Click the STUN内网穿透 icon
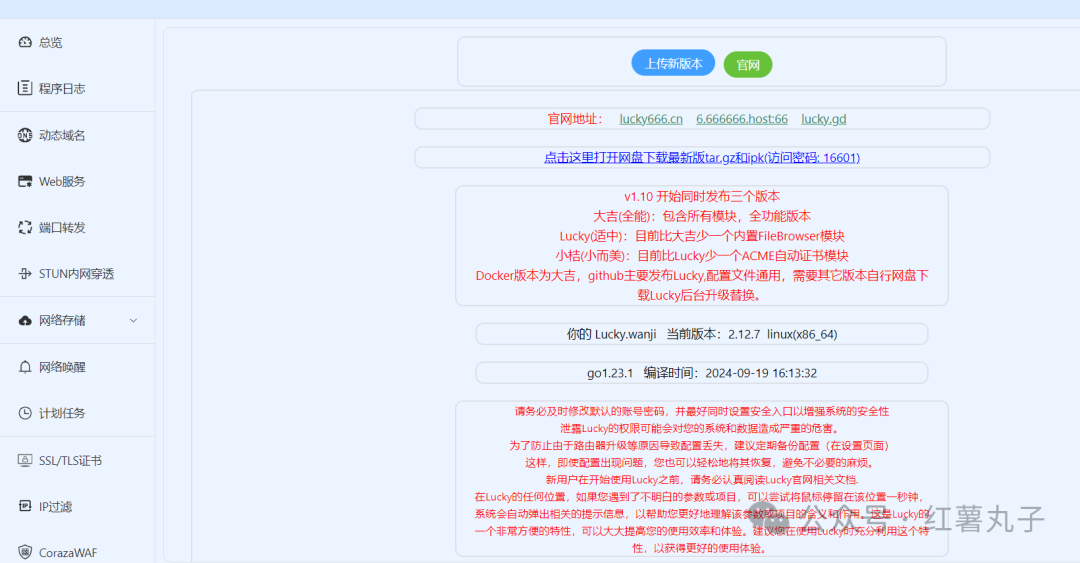Image resolution: width=1080 pixels, height=563 pixels. [x=25, y=274]
